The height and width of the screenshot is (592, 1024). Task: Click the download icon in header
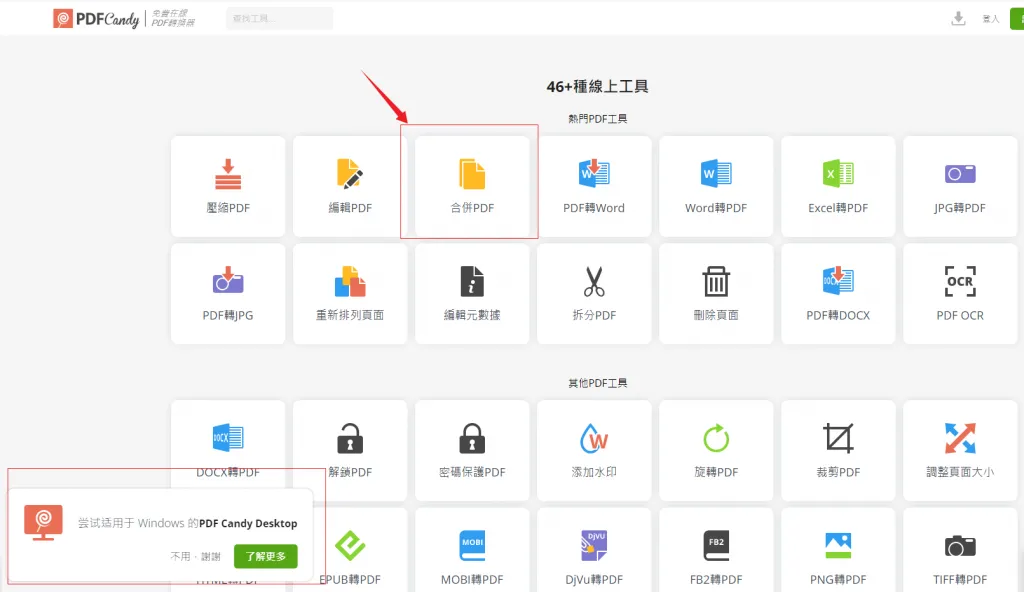coord(958,18)
